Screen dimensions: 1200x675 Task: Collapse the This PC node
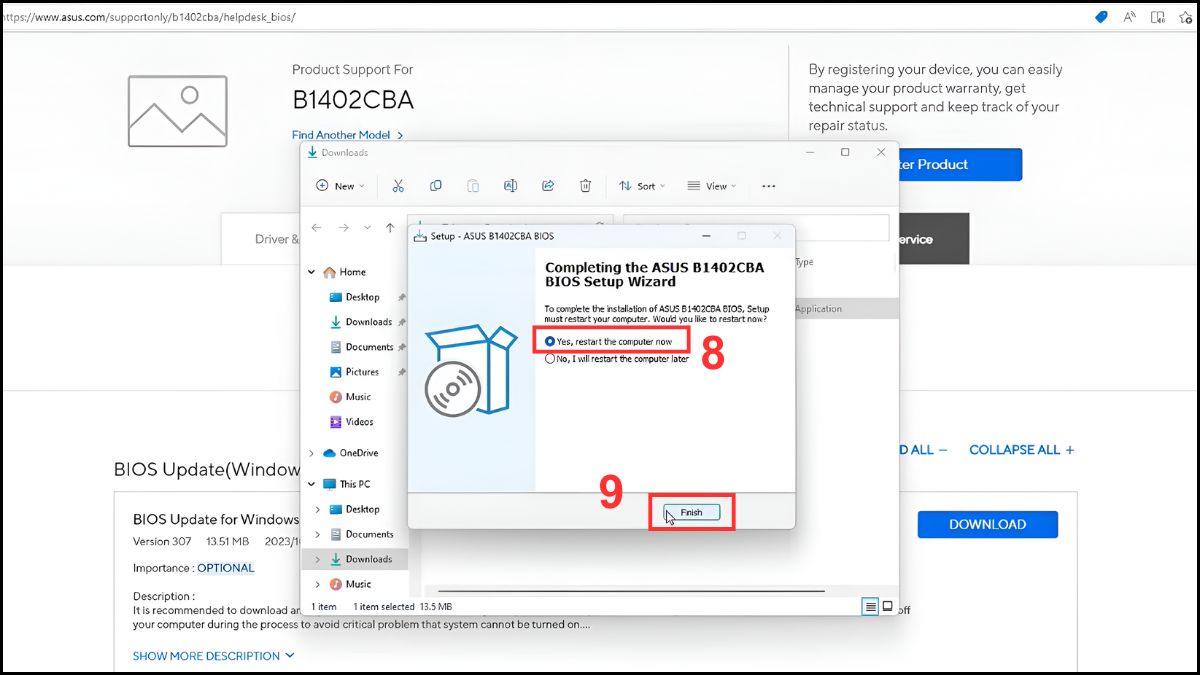pyautogui.click(x=312, y=484)
